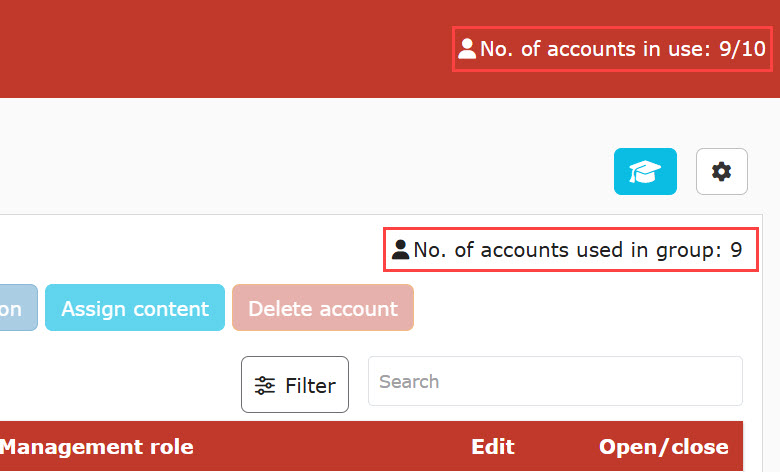Focus the Search input field
780x472 pixels.
pyautogui.click(x=555, y=382)
